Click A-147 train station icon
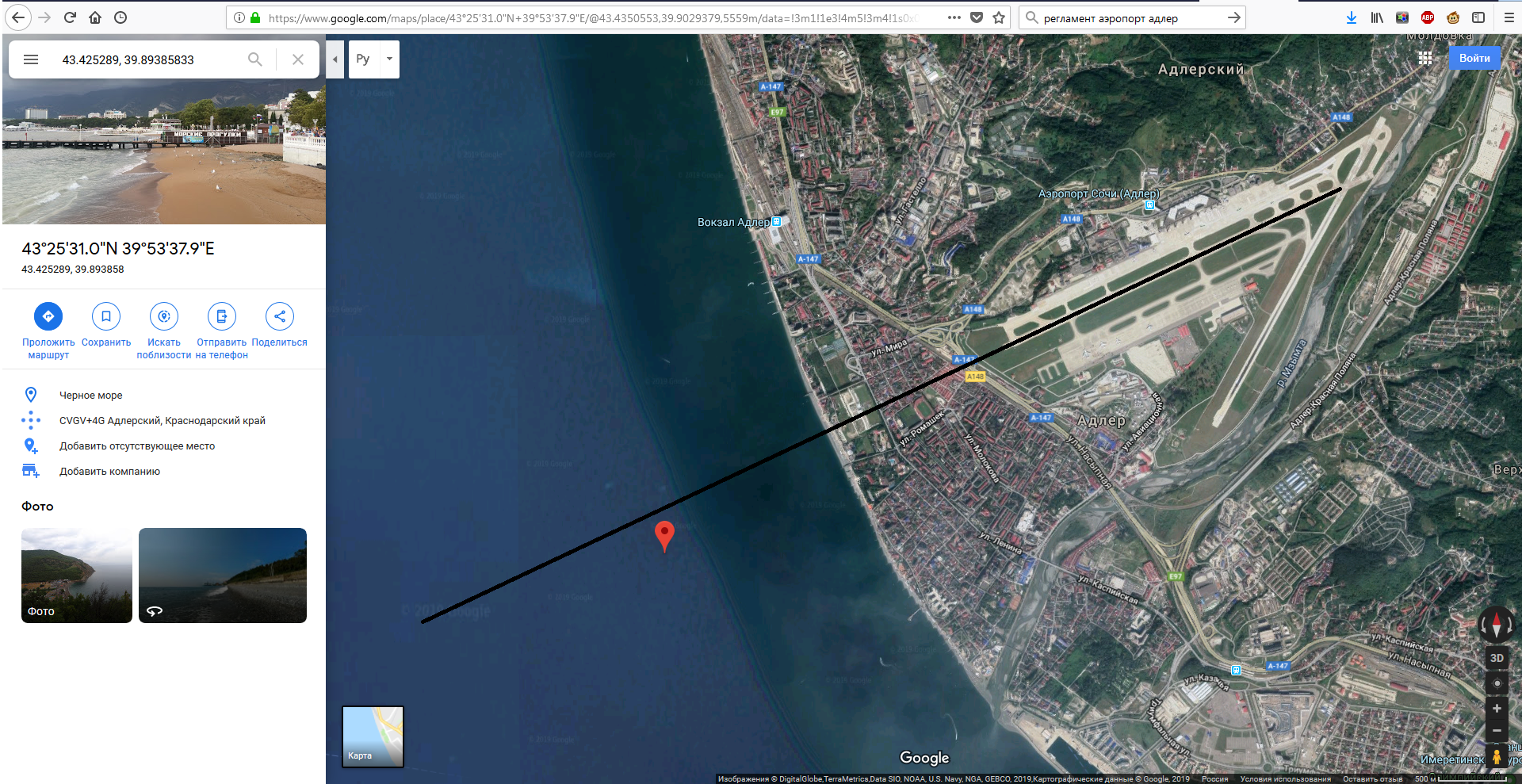 tap(1236, 671)
